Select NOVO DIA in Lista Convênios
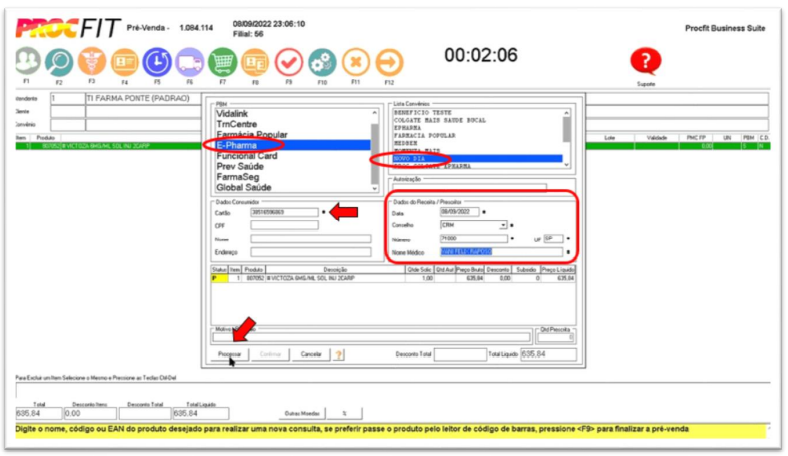This screenshot has width=788, height=456. click(x=477, y=158)
